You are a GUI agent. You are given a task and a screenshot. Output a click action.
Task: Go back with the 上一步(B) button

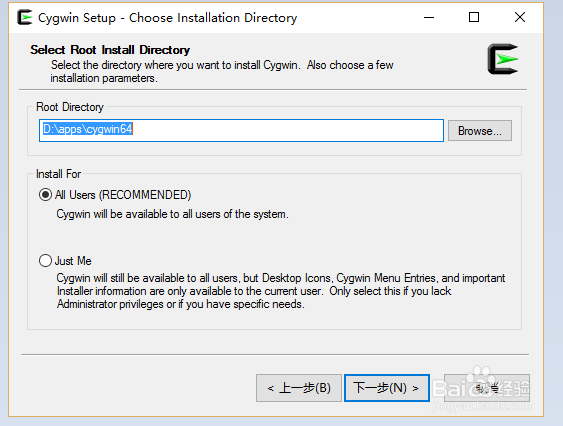click(299, 388)
